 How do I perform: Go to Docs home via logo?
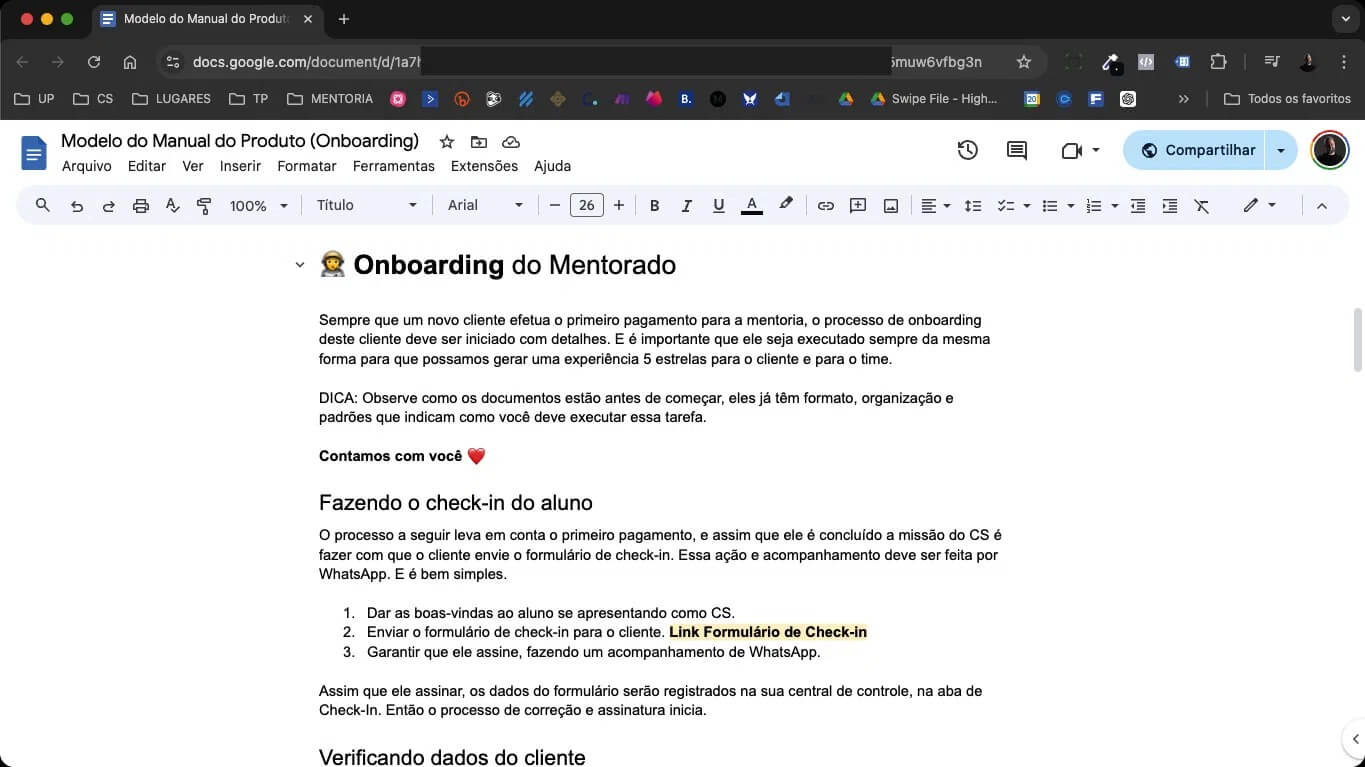click(34, 153)
